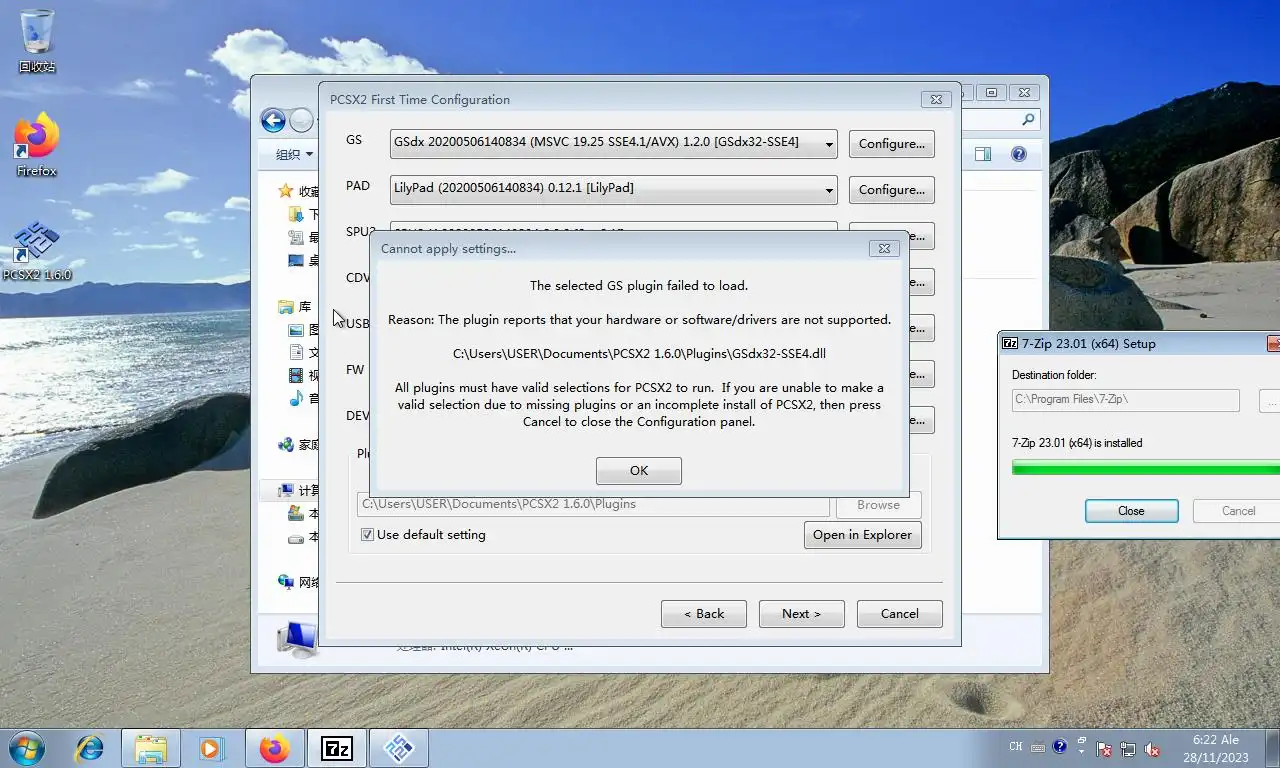
Task: Click the Explorer search magnifier icon
Action: tap(1028, 120)
